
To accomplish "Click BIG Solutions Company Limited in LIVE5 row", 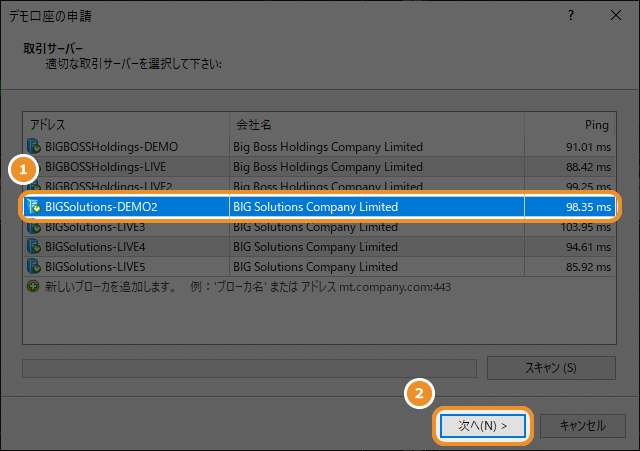I will pos(315,267).
